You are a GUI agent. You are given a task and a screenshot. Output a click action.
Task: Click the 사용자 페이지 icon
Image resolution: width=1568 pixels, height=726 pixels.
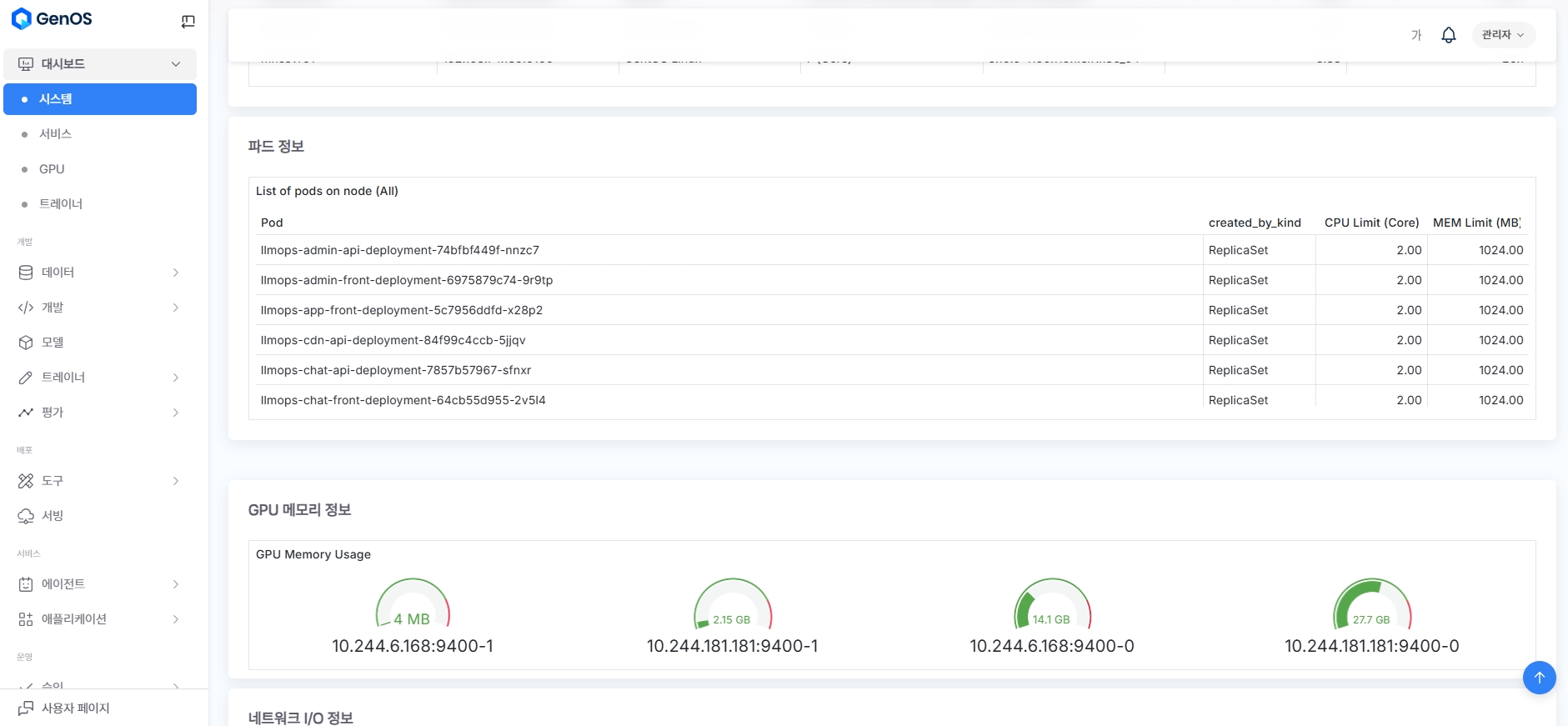point(26,708)
